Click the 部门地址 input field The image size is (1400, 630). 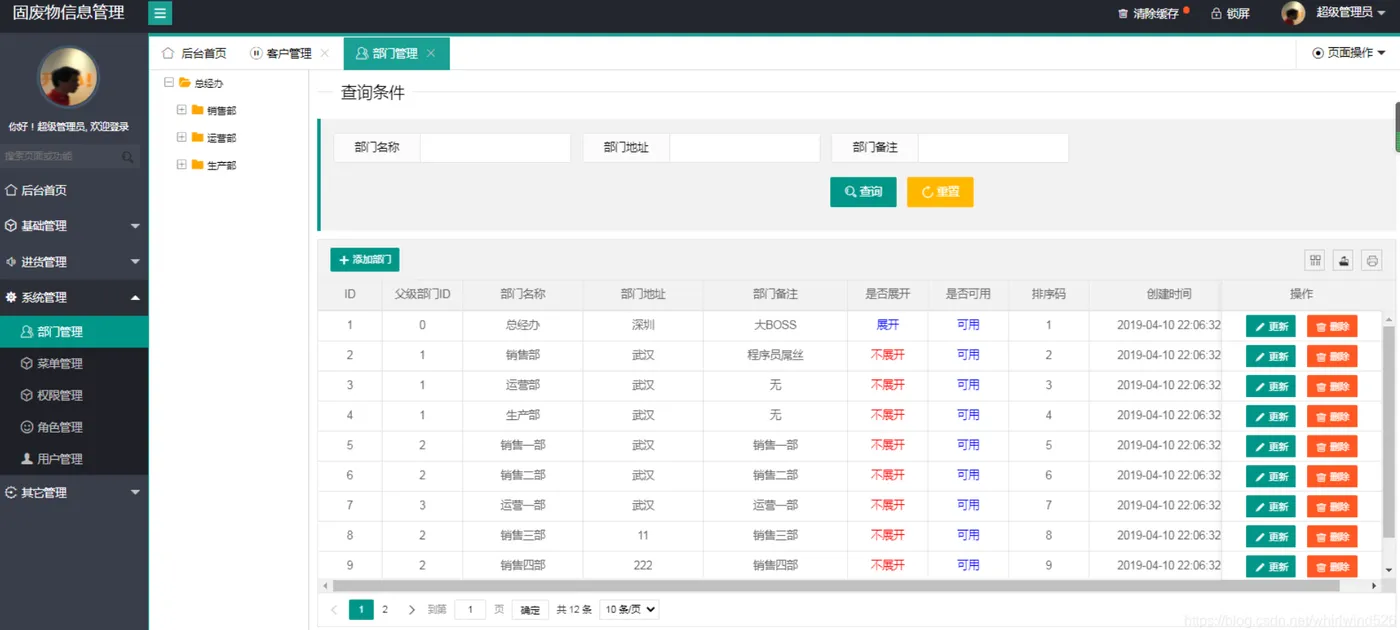[x=745, y=148]
